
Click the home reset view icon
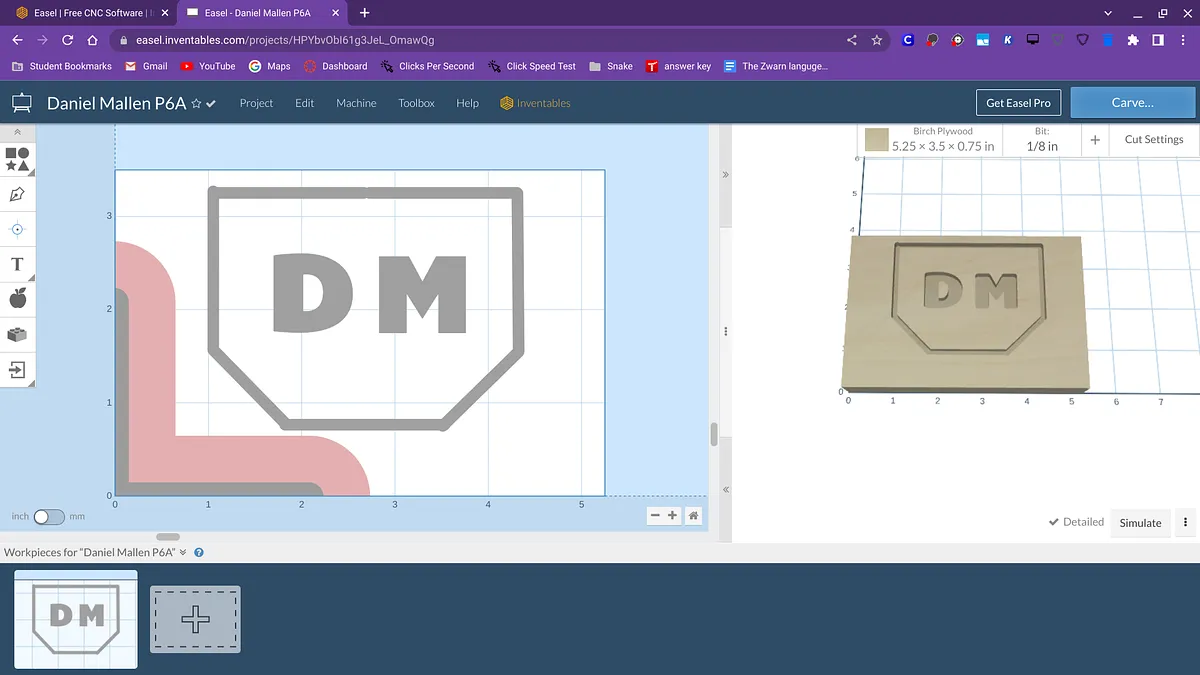(693, 516)
